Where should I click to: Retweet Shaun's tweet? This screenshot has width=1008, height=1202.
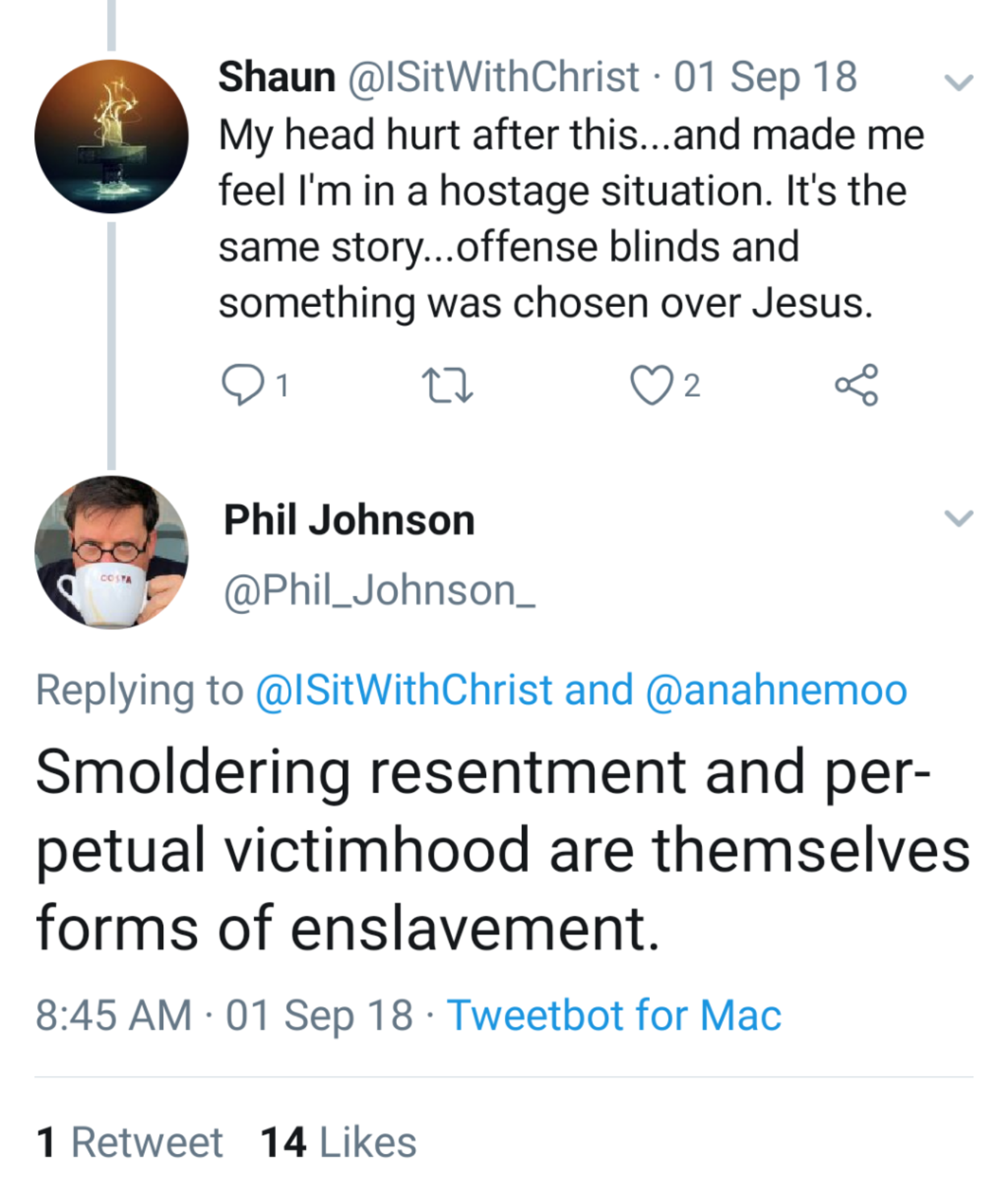[x=447, y=385]
